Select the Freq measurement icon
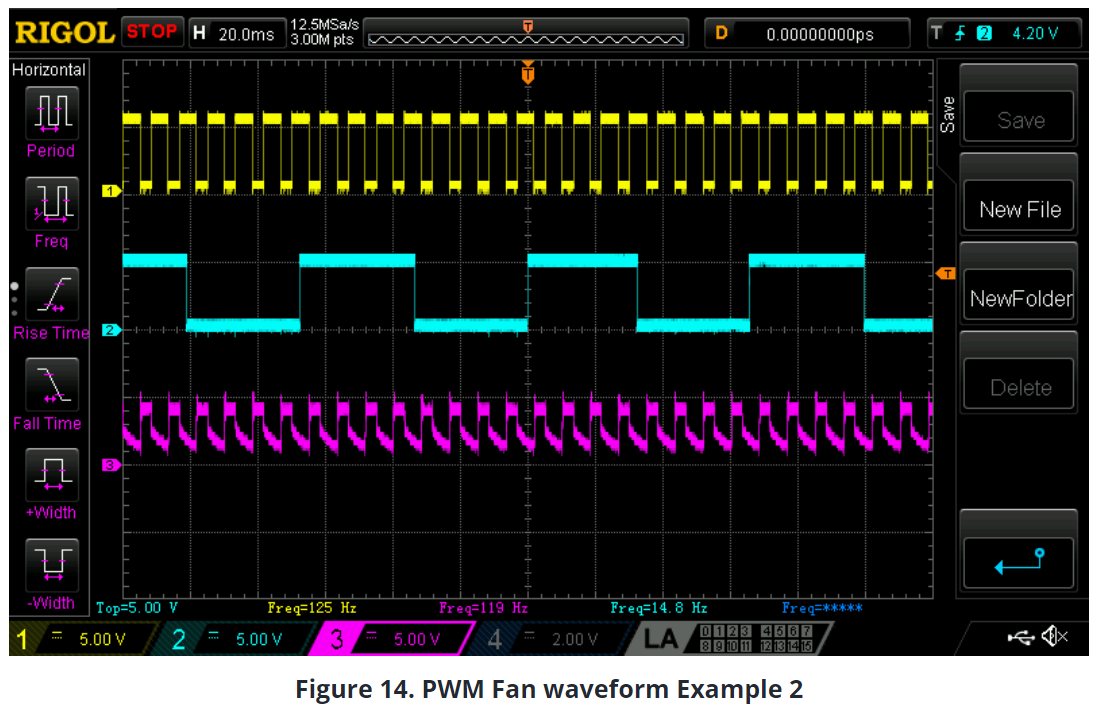 pyautogui.click(x=52, y=203)
